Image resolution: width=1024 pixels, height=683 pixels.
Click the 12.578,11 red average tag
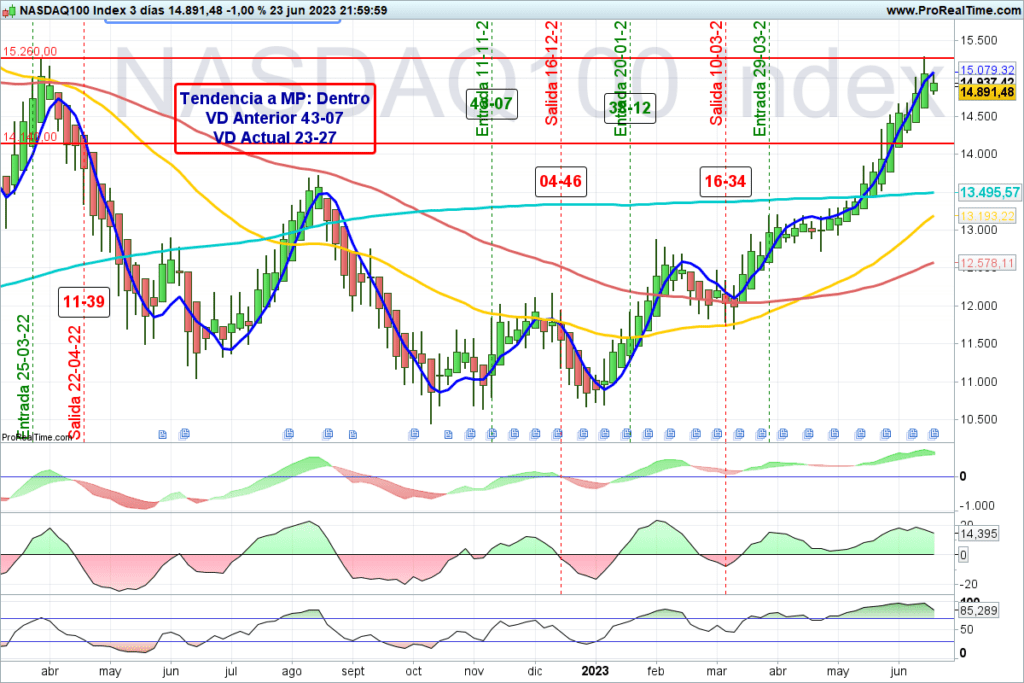[x=987, y=263]
